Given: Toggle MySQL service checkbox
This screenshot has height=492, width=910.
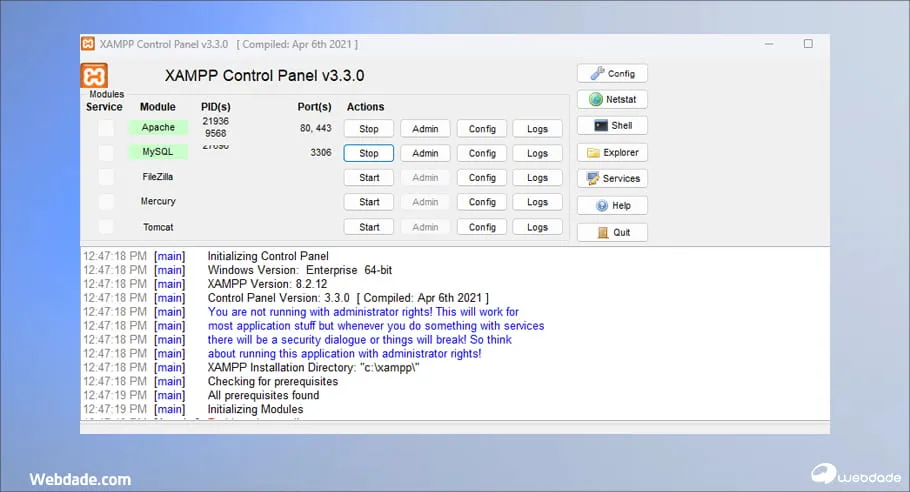Looking at the screenshot, I should tap(106, 153).
